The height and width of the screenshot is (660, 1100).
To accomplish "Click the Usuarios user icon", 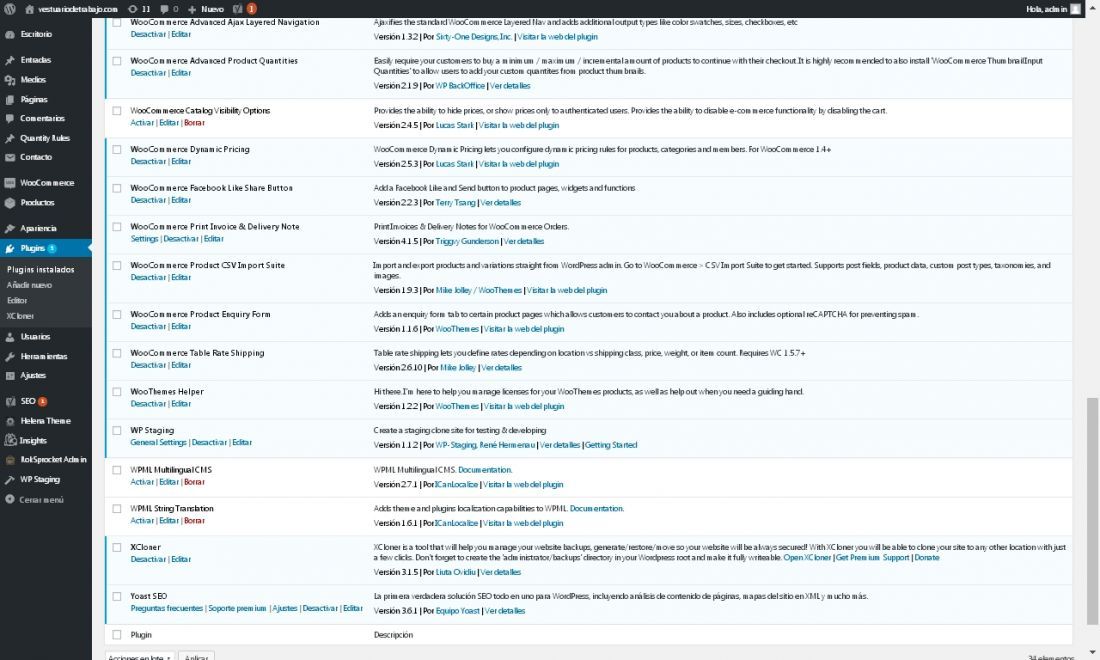I will tap(10, 337).
